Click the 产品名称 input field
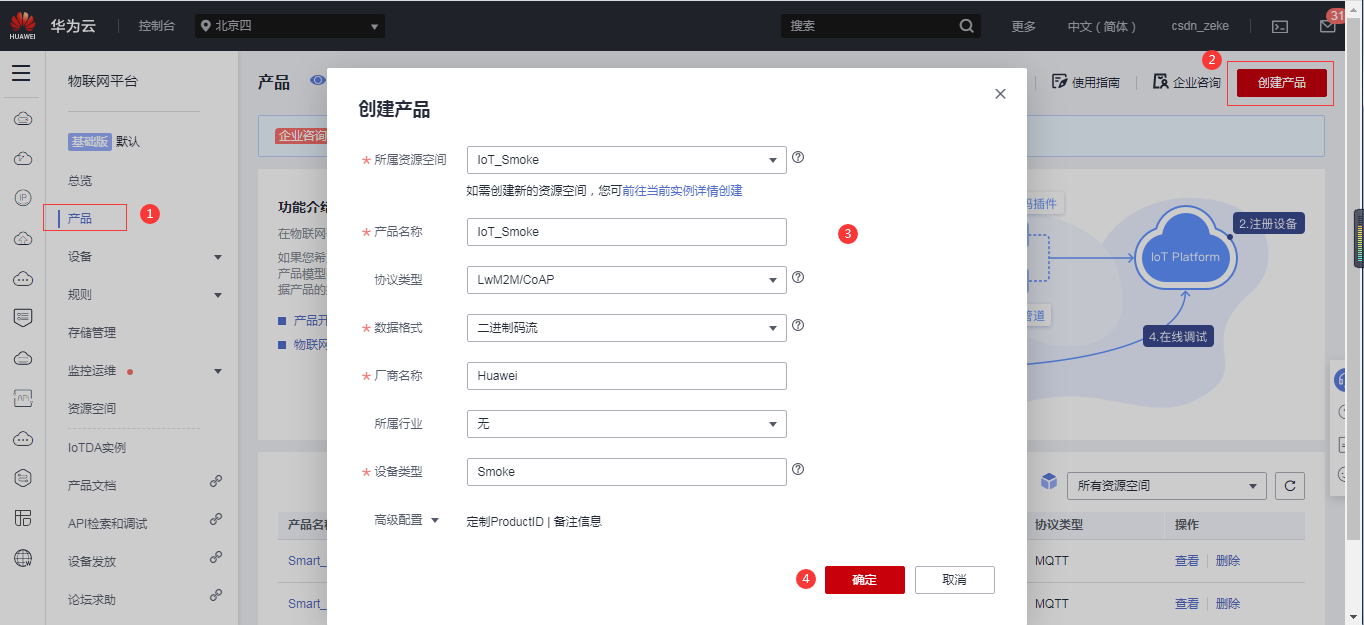This screenshot has width=1364, height=625. click(627, 232)
